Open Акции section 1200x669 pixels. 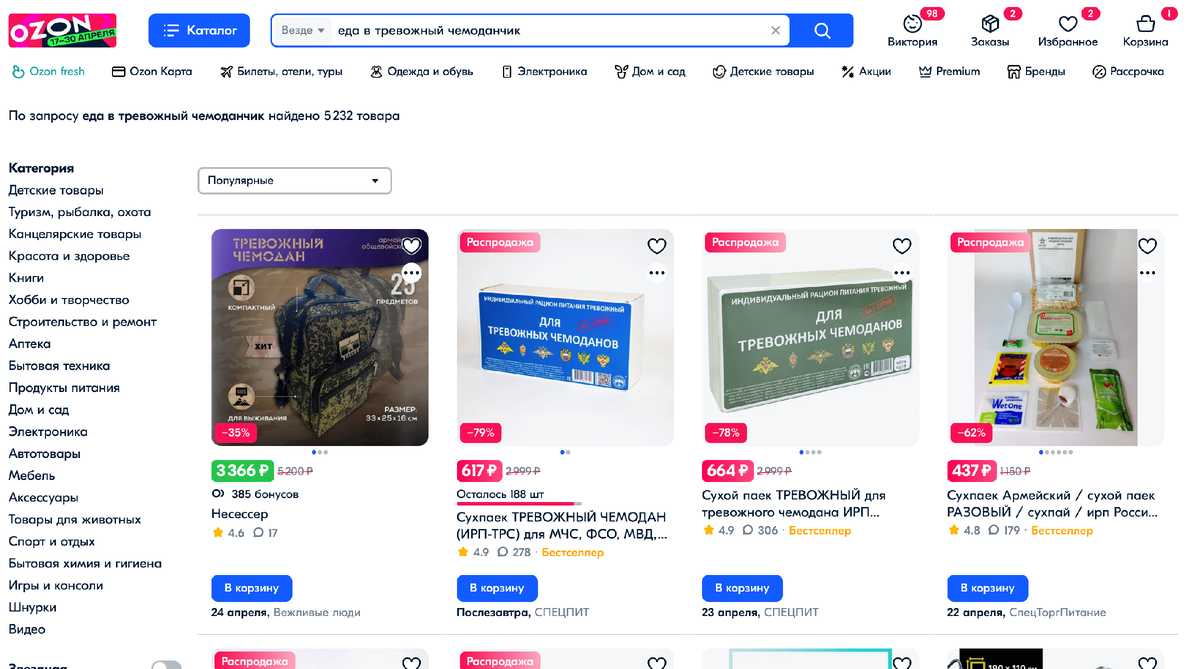866,71
